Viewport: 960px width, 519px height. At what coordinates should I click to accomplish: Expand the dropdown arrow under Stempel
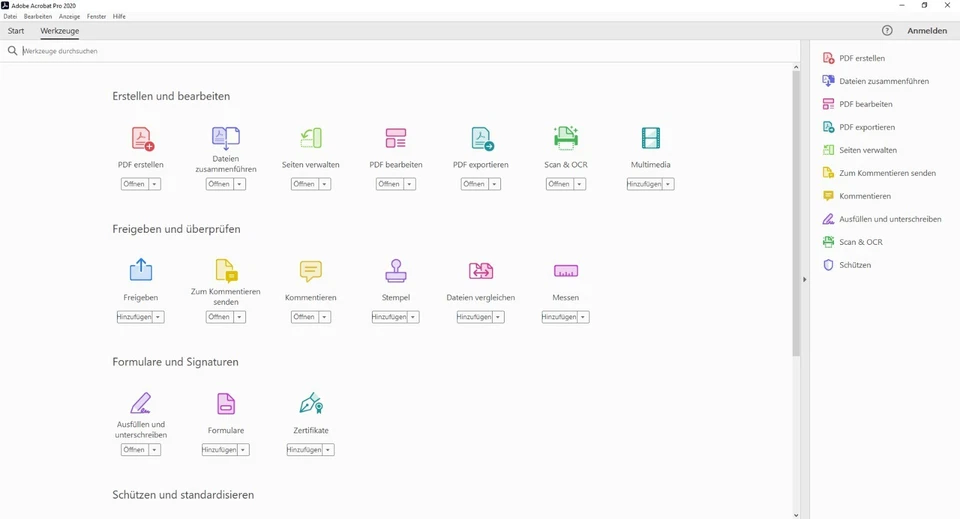click(x=413, y=317)
